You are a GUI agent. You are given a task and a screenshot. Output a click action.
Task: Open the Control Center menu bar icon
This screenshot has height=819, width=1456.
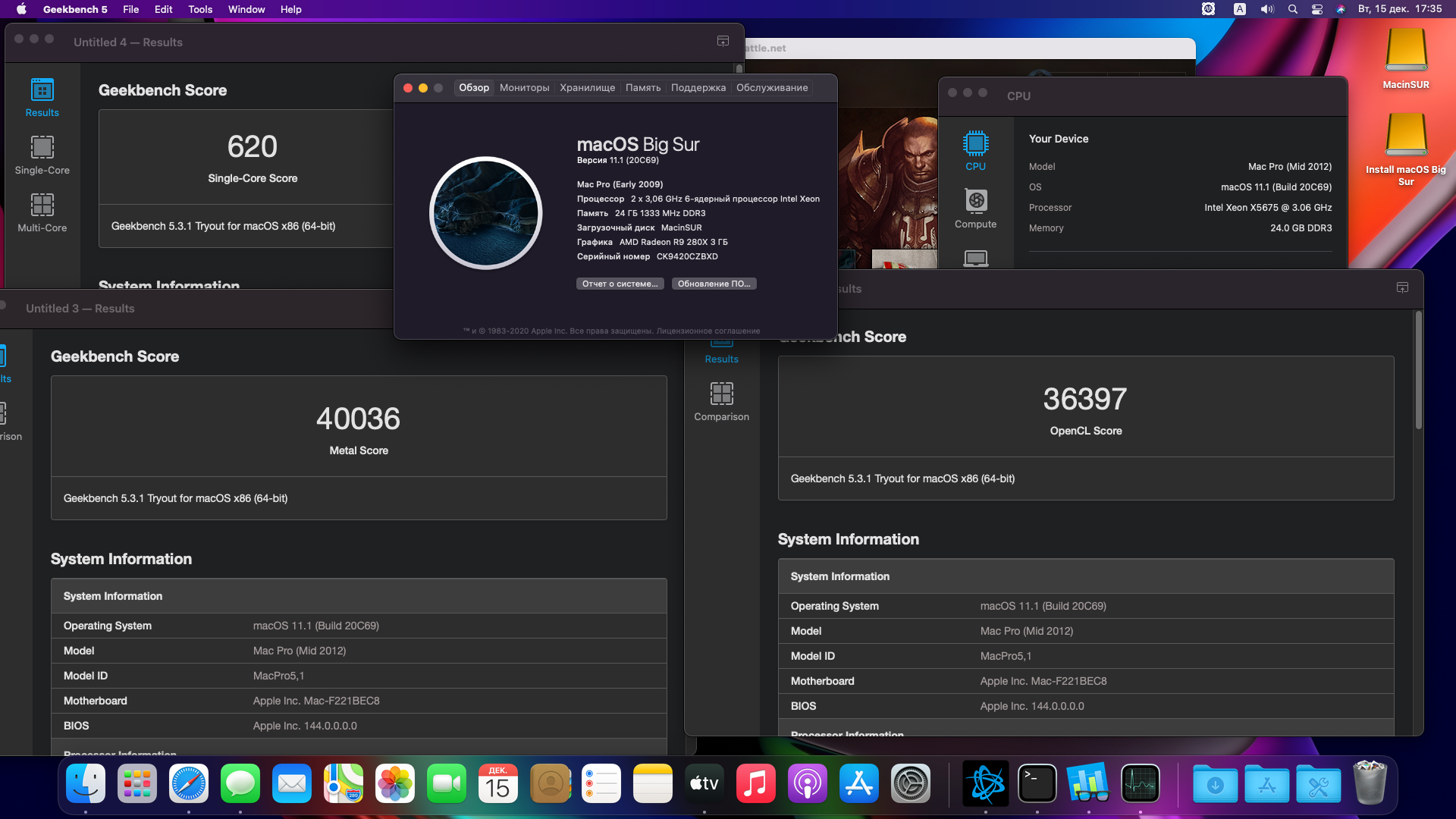(1316, 9)
